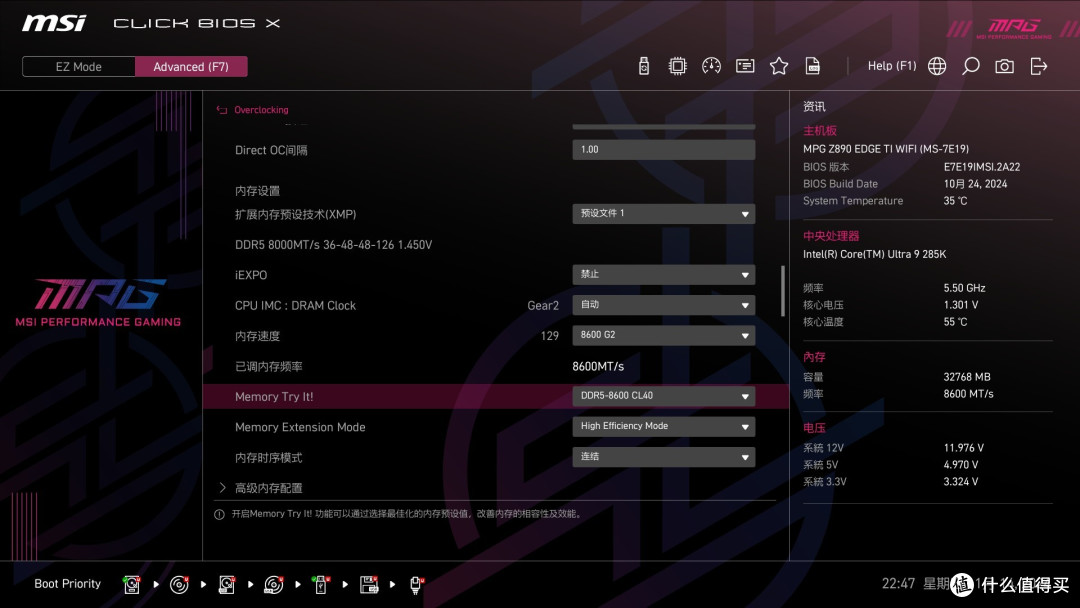Image resolution: width=1080 pixels, height=608 pixels.
Task: Click the 4.970 V system 5V reading
Action: tap(961, 465)
